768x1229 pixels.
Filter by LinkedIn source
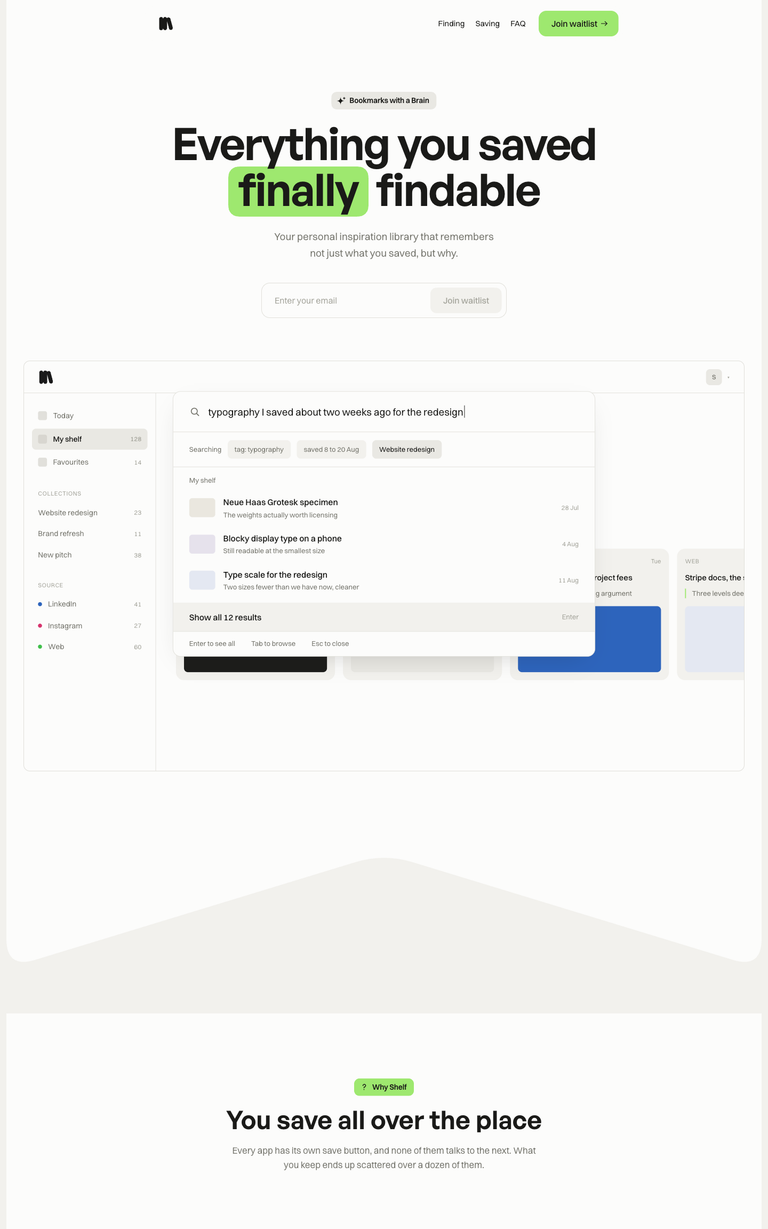tap(90, 604)
